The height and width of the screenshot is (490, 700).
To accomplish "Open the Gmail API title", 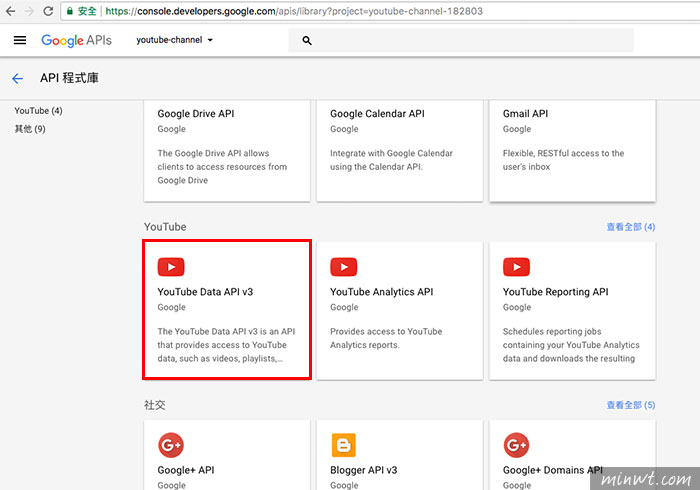I will tap(525, 114).
